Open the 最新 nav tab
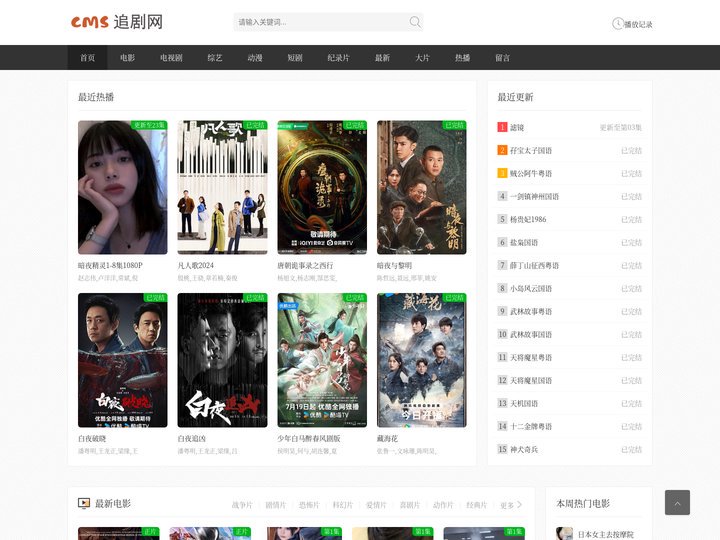Image resolution: width=720 pixels, height=540 pixels. 382,57
